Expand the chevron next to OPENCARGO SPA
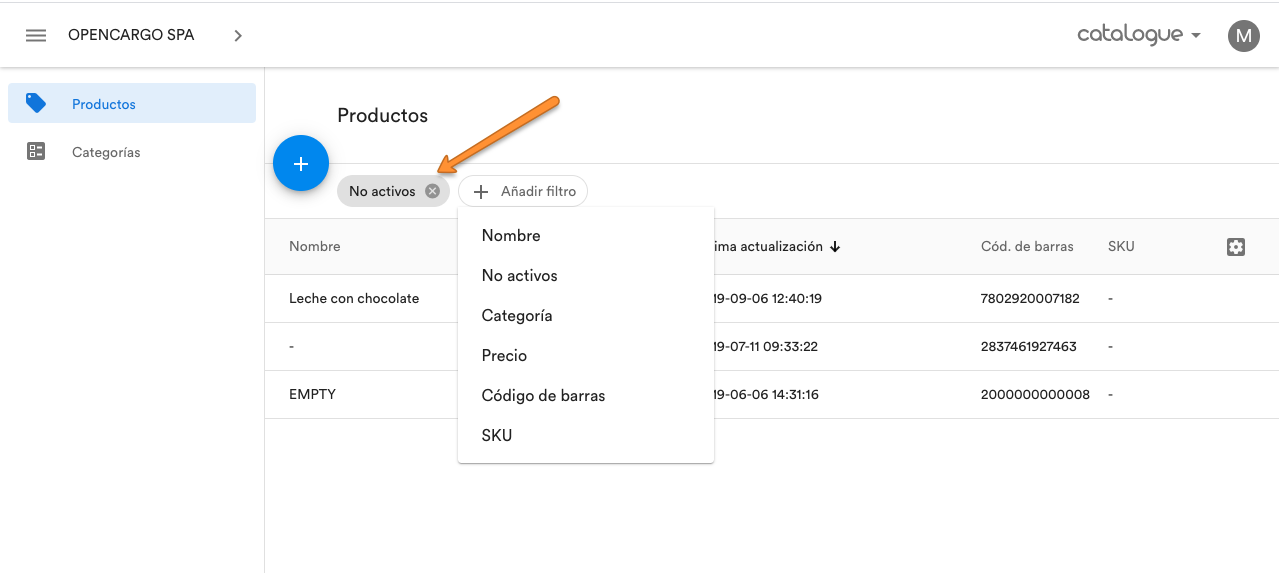1279x573 pixels. (238, 36)
